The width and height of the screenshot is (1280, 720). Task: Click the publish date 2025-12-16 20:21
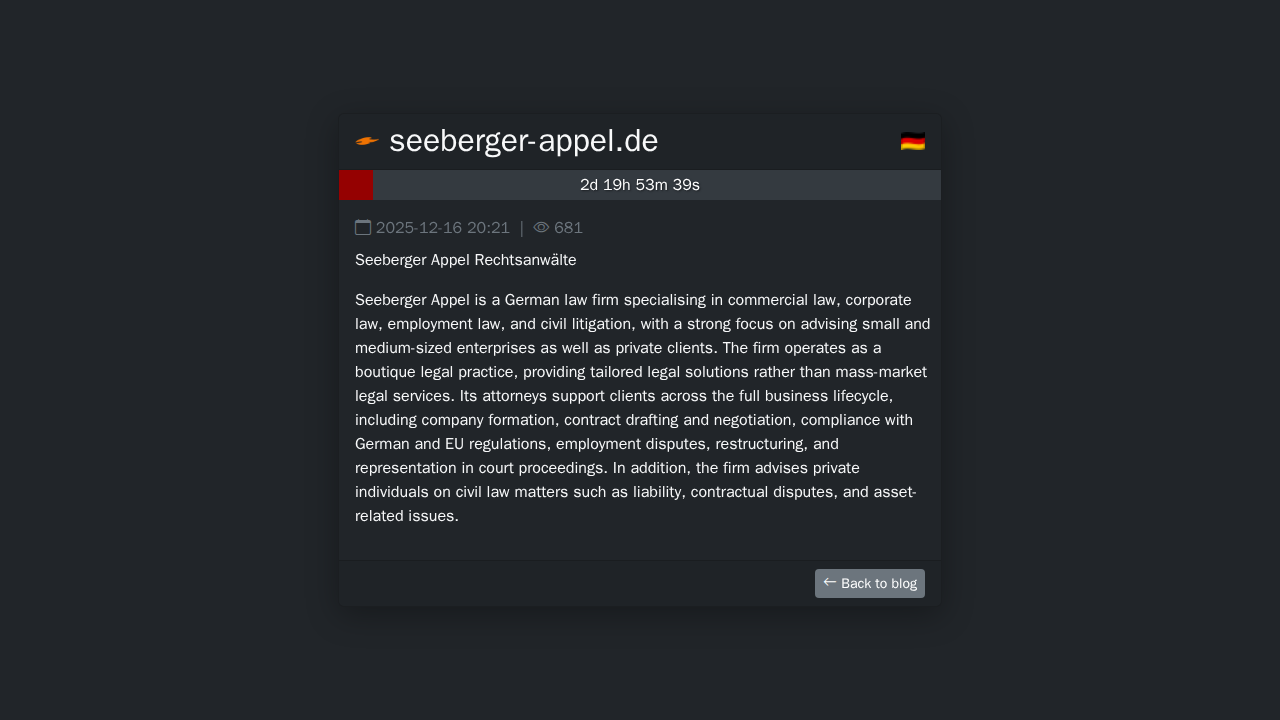[x=443, y=228]
